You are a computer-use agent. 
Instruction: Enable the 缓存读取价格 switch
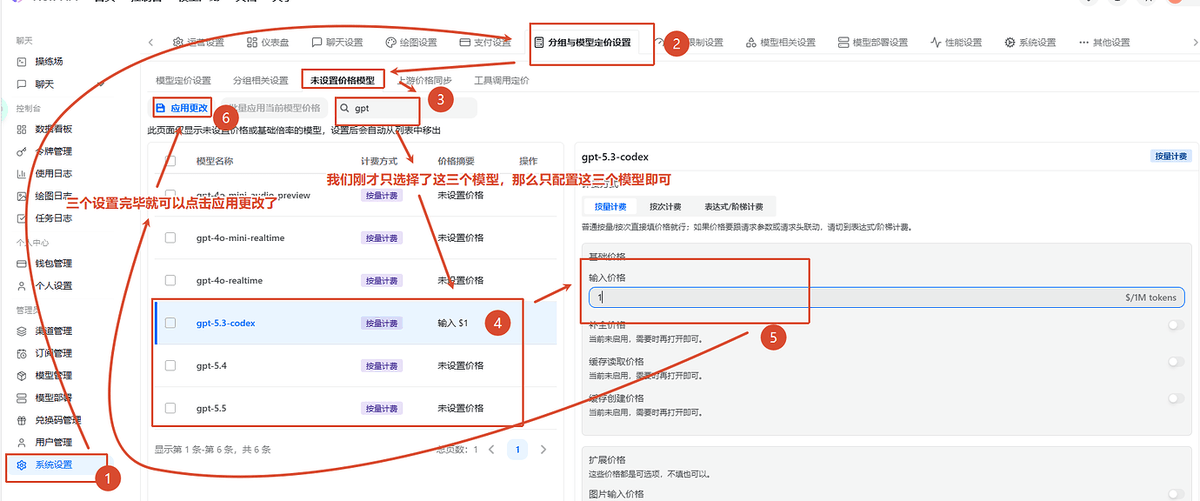[x=1176, y=362]
